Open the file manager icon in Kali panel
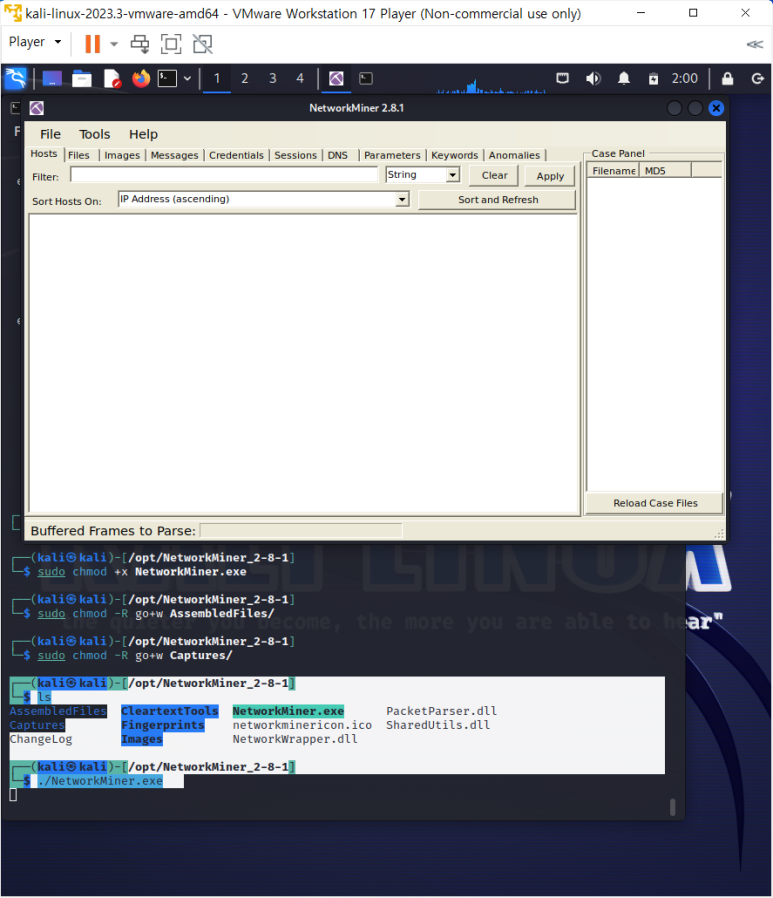773x898 pixels. (81, 78)
